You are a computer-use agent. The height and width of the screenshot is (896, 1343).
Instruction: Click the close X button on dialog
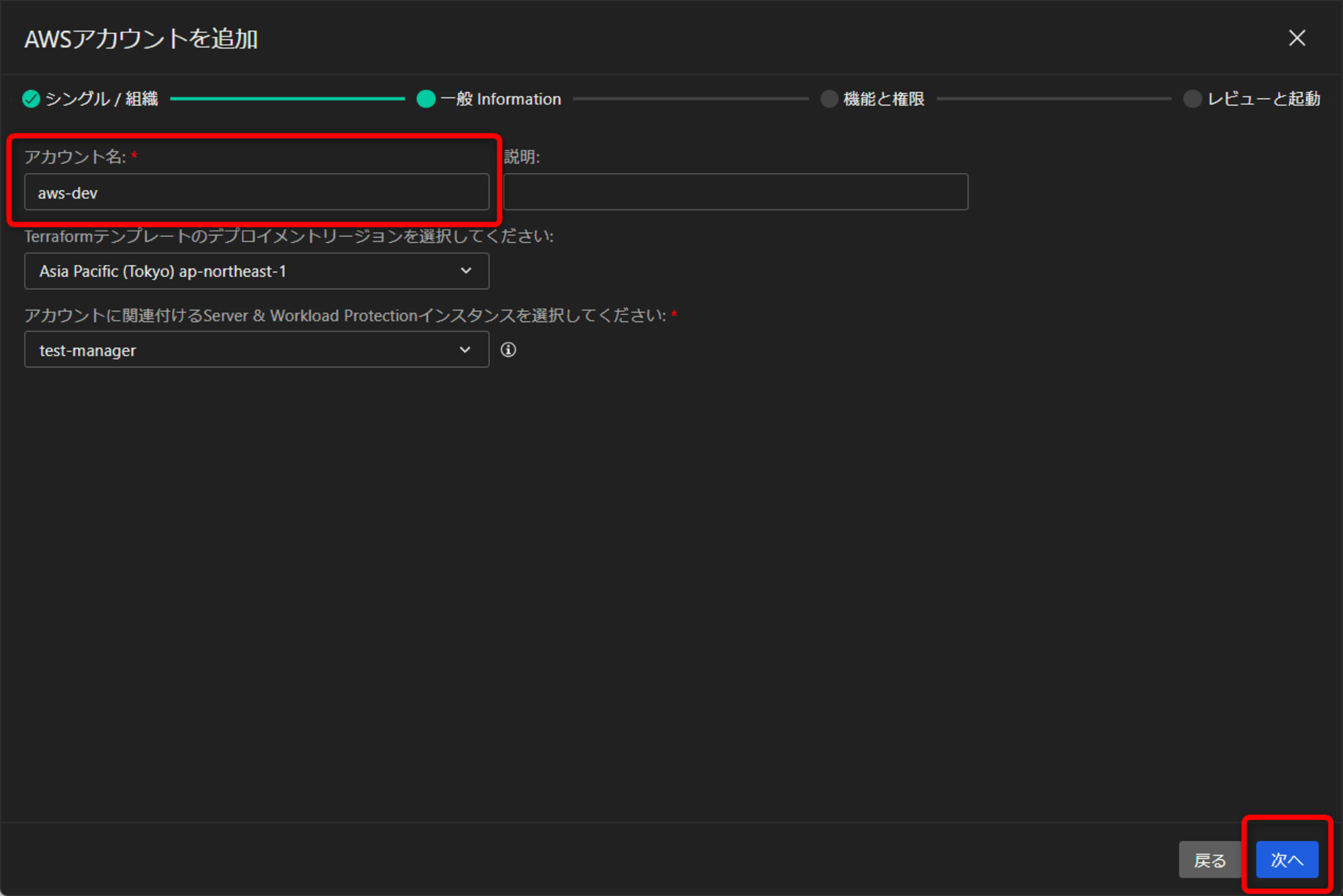pos(1297,39)
